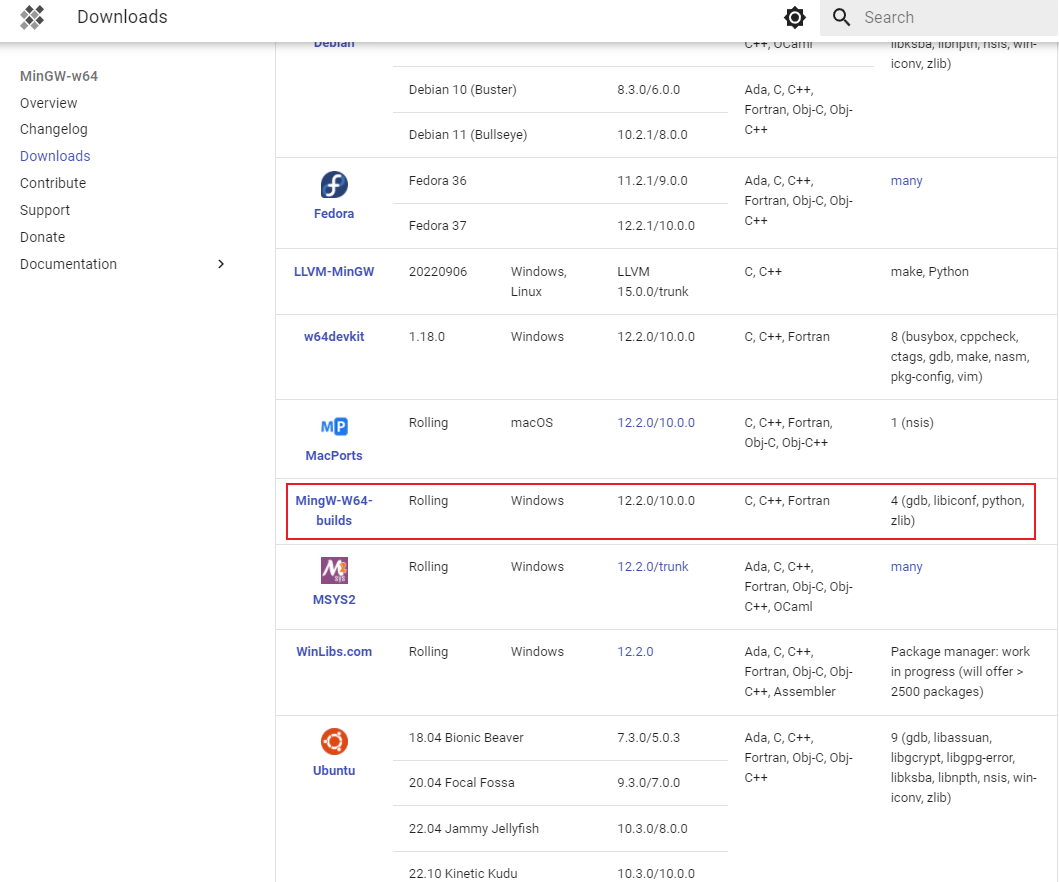Screen dimensions: 1059x882
Task: Open the Fedora link
Action: (334, 213)
